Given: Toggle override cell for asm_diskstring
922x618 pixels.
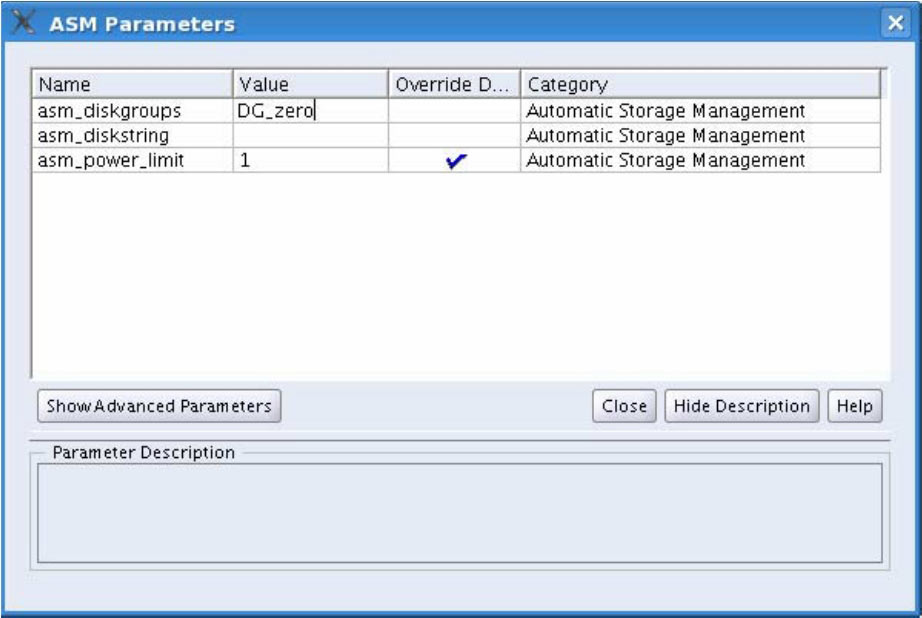Looking at the screenshot, I should coord(454,135).
